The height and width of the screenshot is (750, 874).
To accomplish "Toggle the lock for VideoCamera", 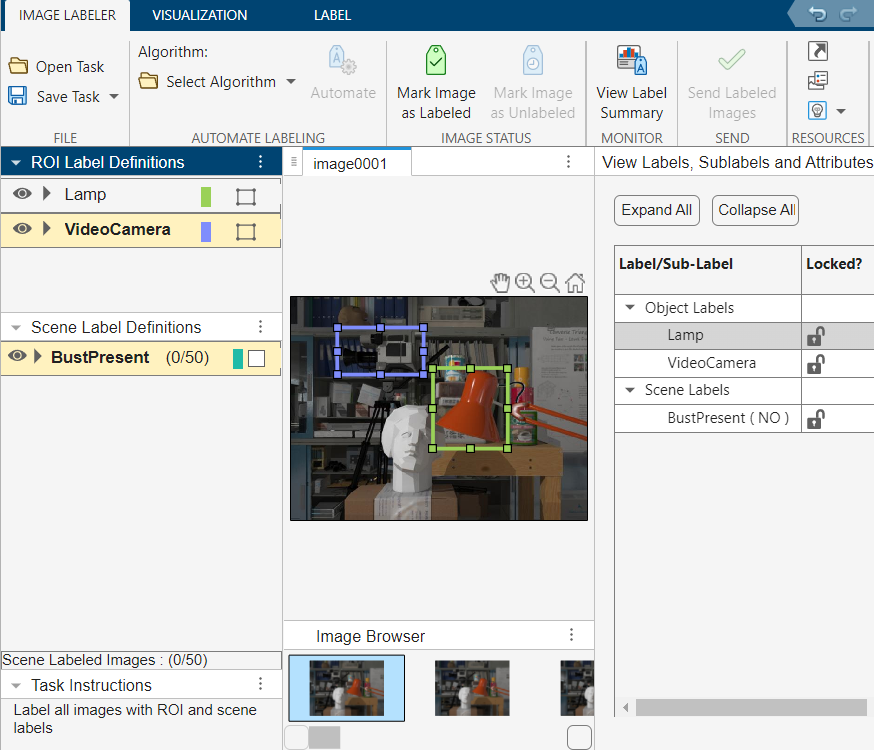I will click(816, 363).
